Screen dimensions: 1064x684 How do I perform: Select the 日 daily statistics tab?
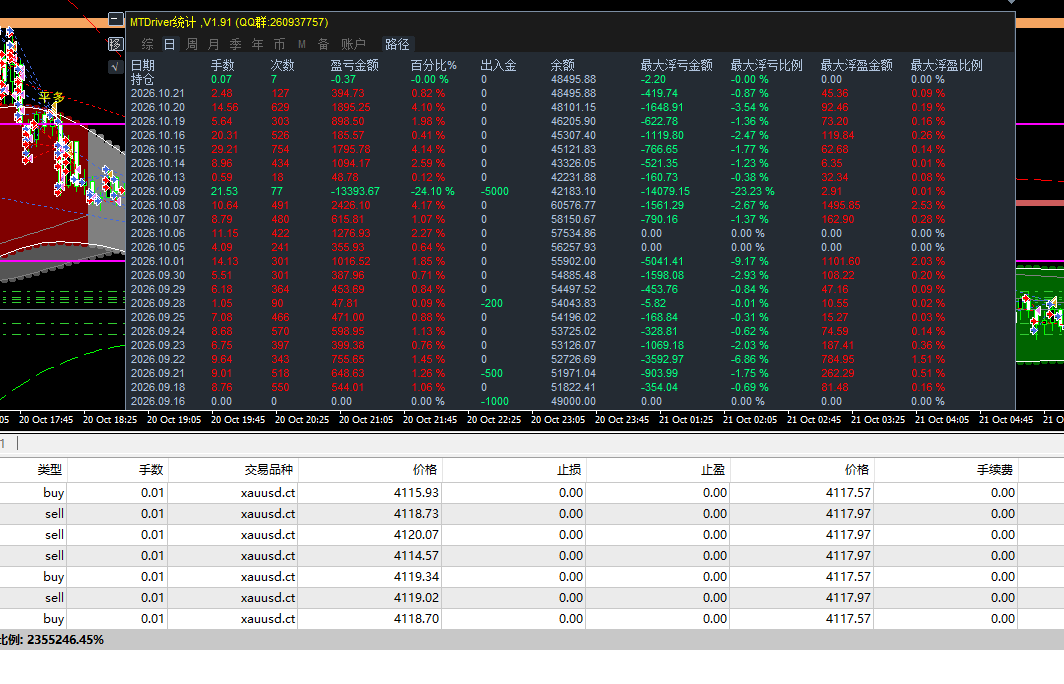click(x=170, y=44)
